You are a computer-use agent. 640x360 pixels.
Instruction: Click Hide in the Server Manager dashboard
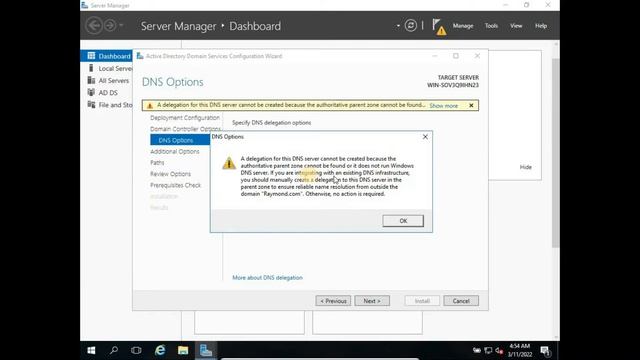526,167
